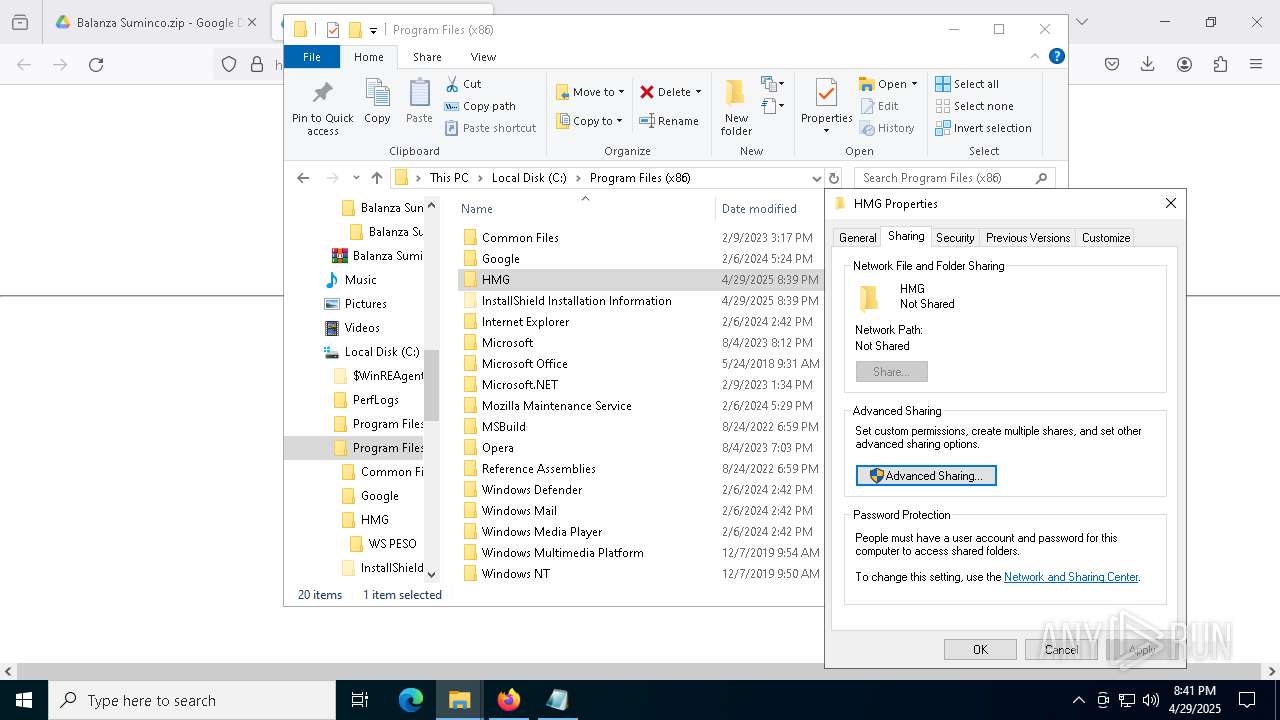This screenshot has height=720, width=1280.
Task: Open Security tab in HMG Properties
Action: 955,238
